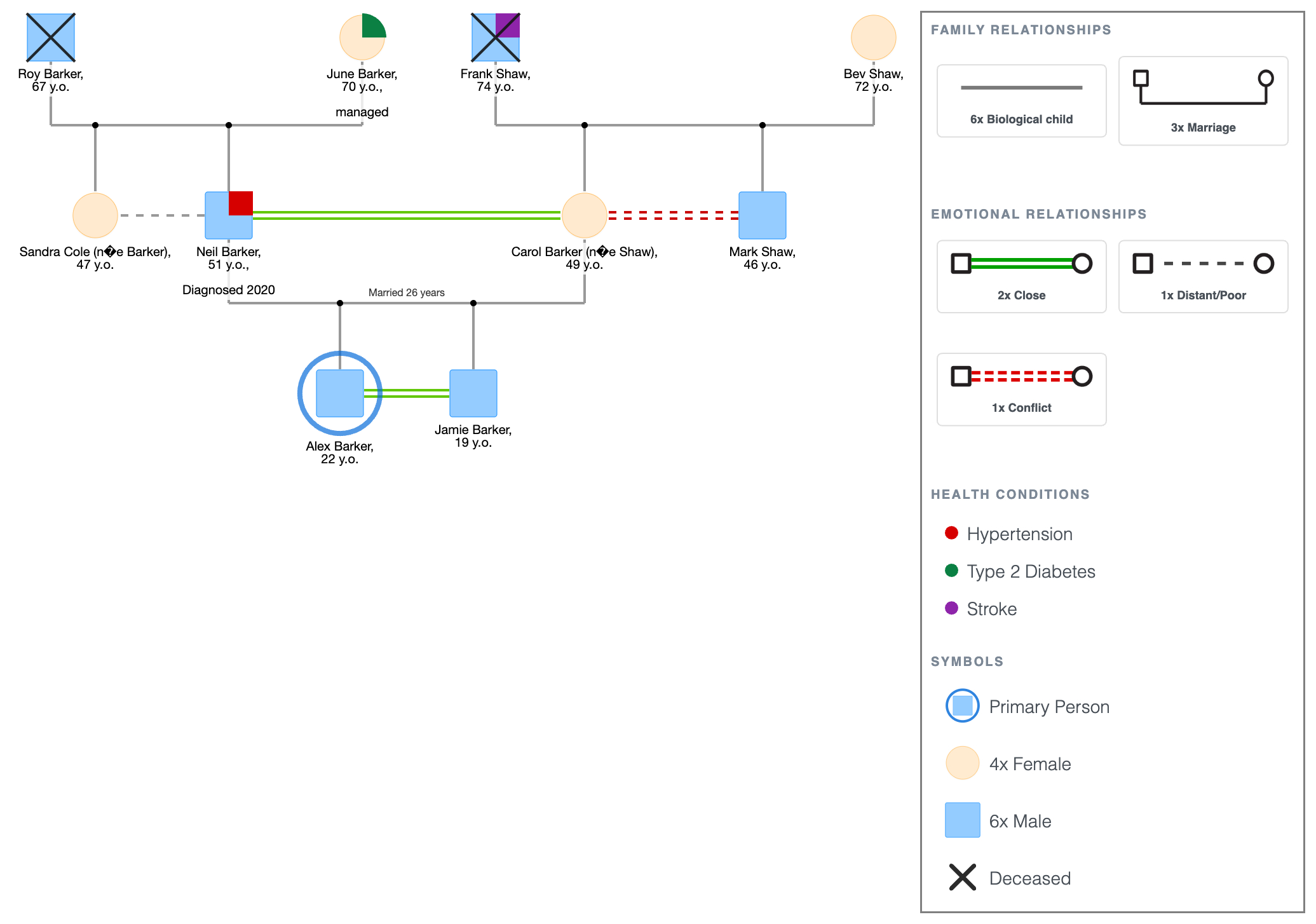The height and width of the screenshot is (924, 1316).
Task: Select Alex Barker's primary person node
Action: coord(340,393)
